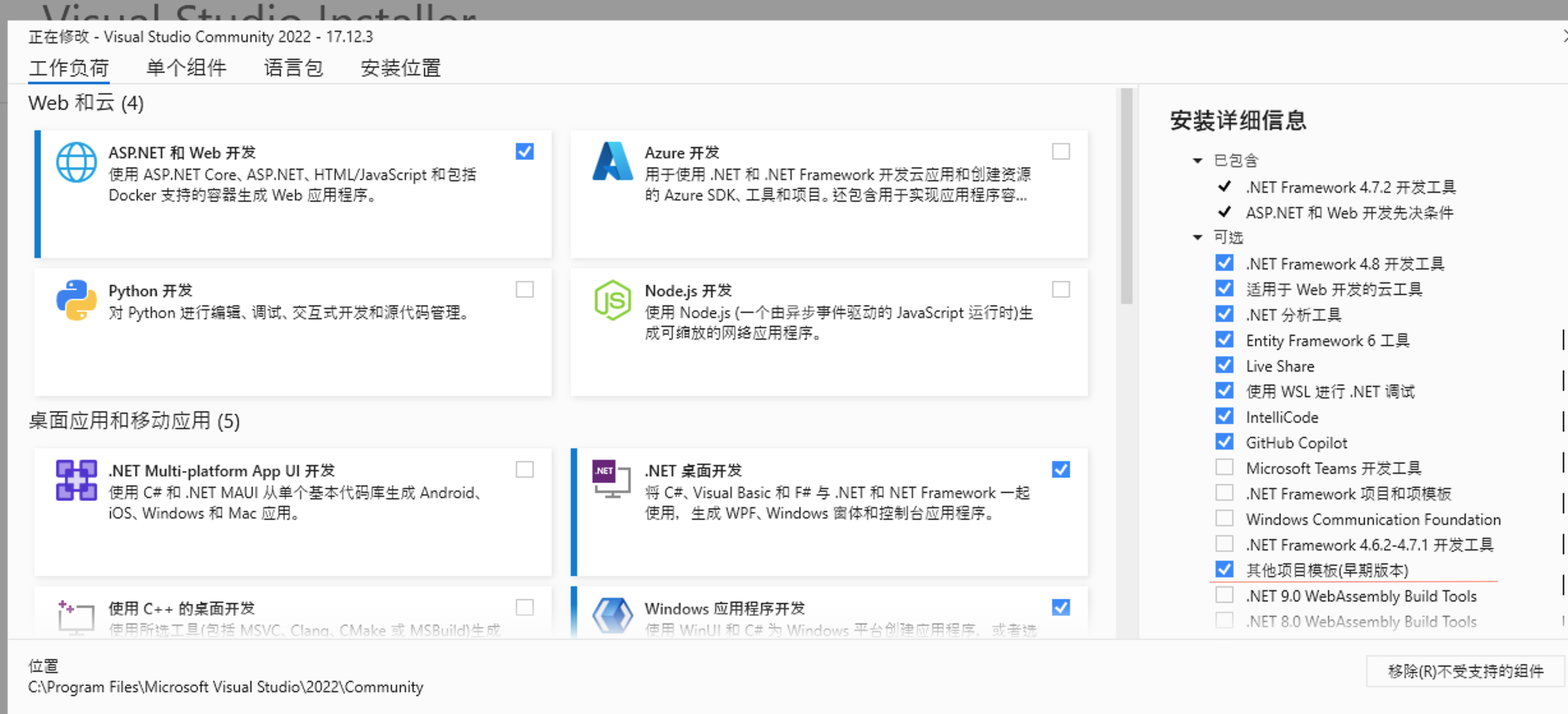The image size is (1568, 714).
Task: Uncheck the .NET 桌面开发 workload checkbox
Action: 1061,470
